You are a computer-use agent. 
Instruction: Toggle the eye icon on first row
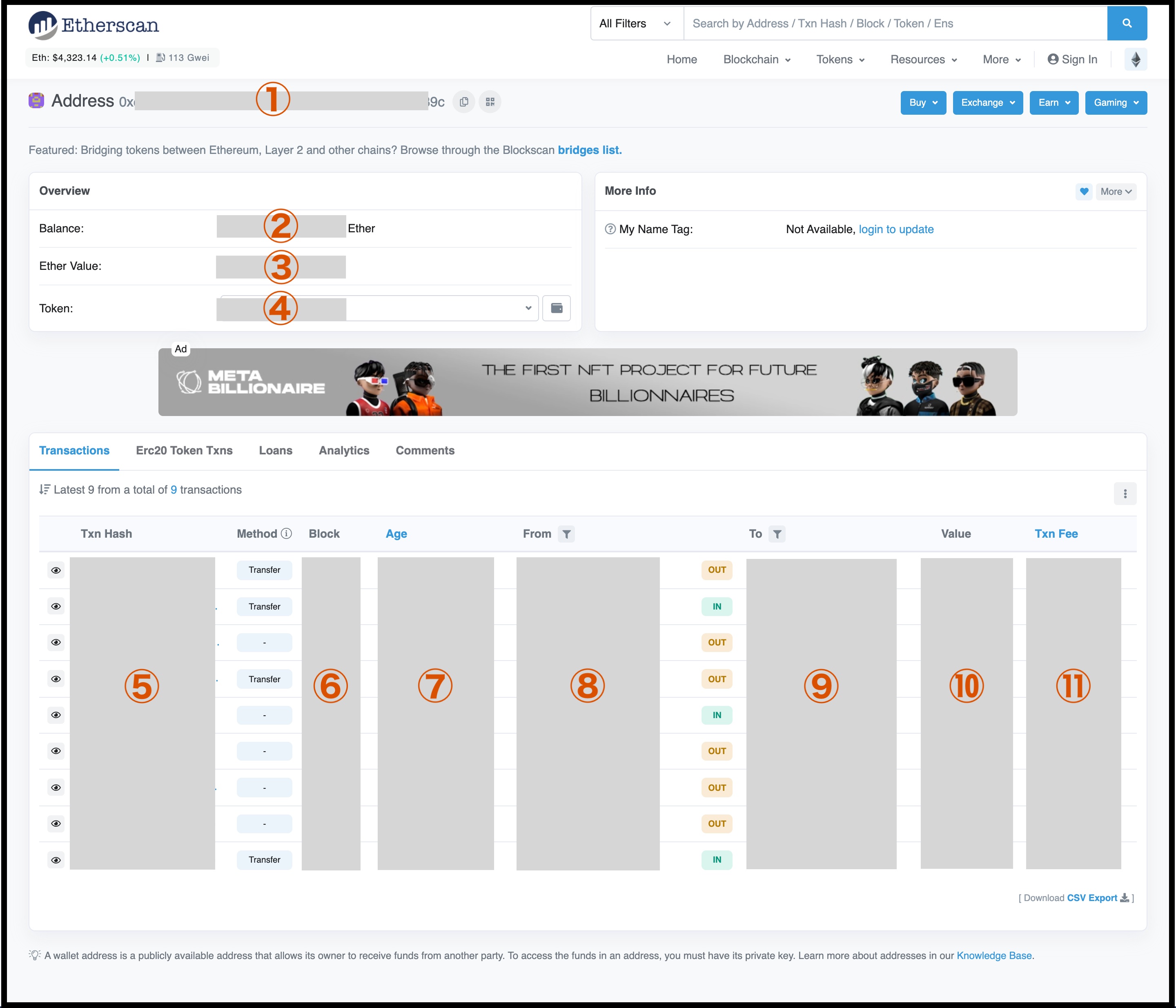coord(56,570)
